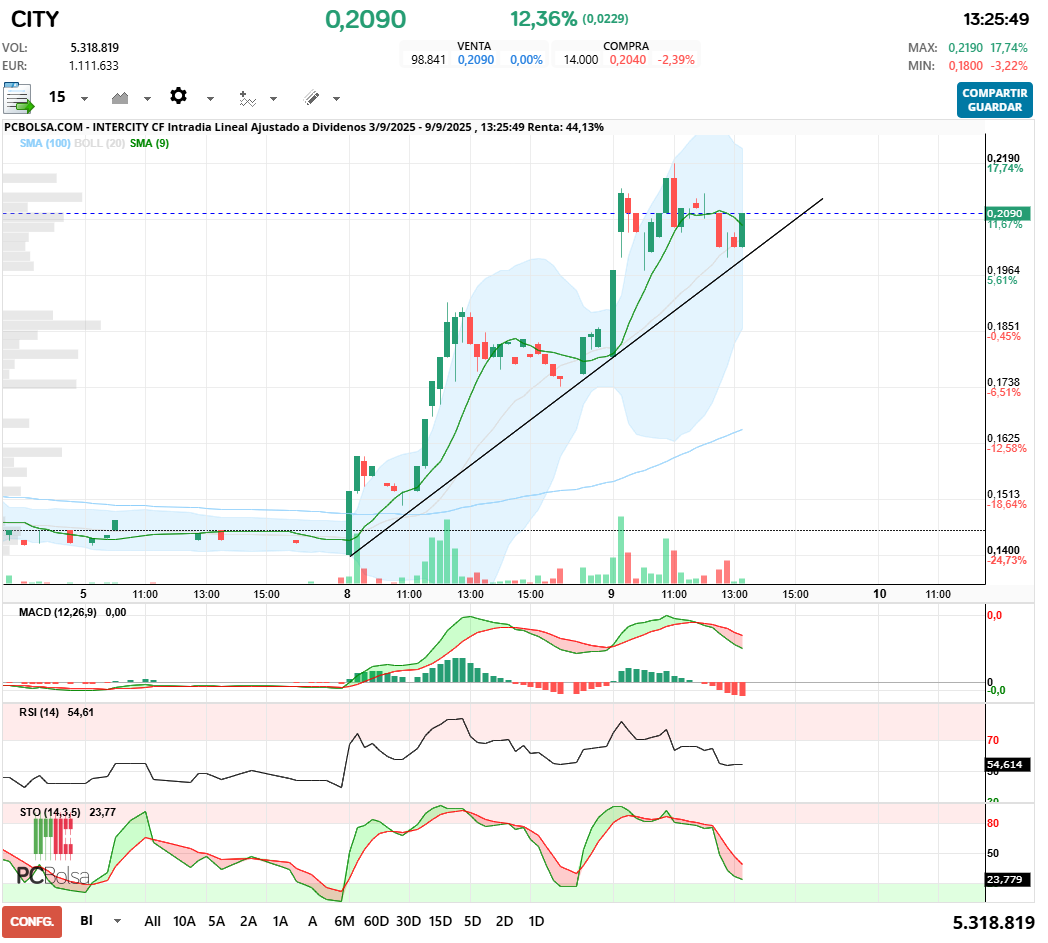Select the 5A time range
Image resolution: width=1048 pixels, height=943 pixels.
click(x=217, y=921)
